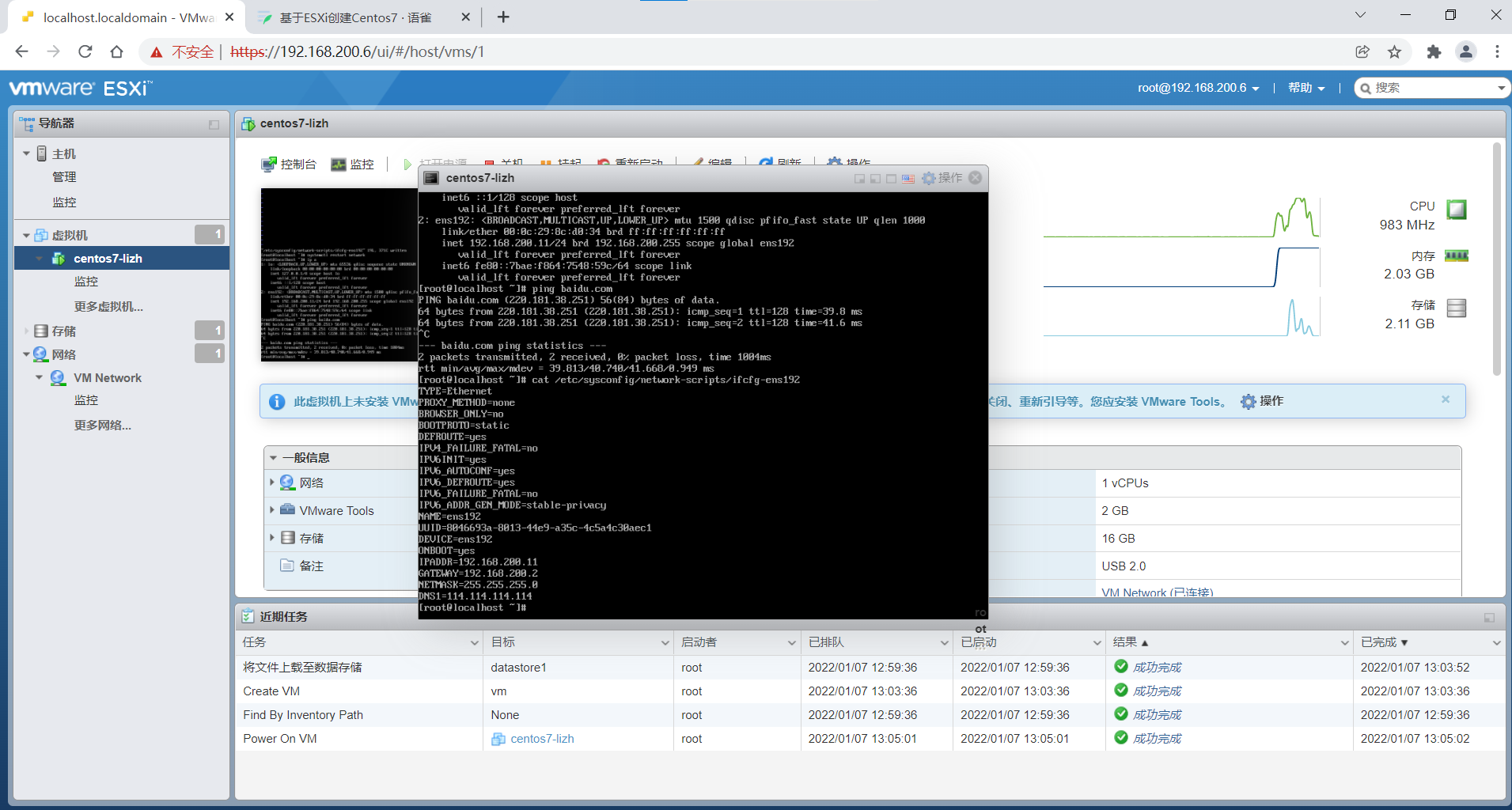Select VM Network in navigator
This screenshot has height=810, width=1512.
point(108,378)
